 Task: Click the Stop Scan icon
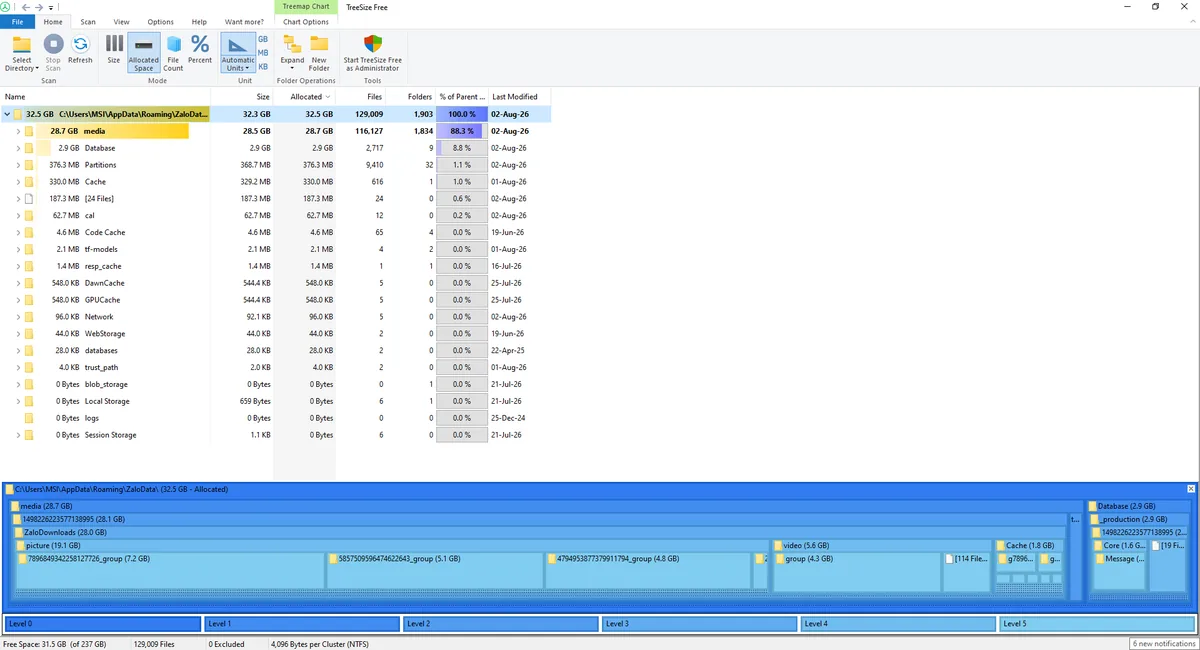tap(53, 44)
